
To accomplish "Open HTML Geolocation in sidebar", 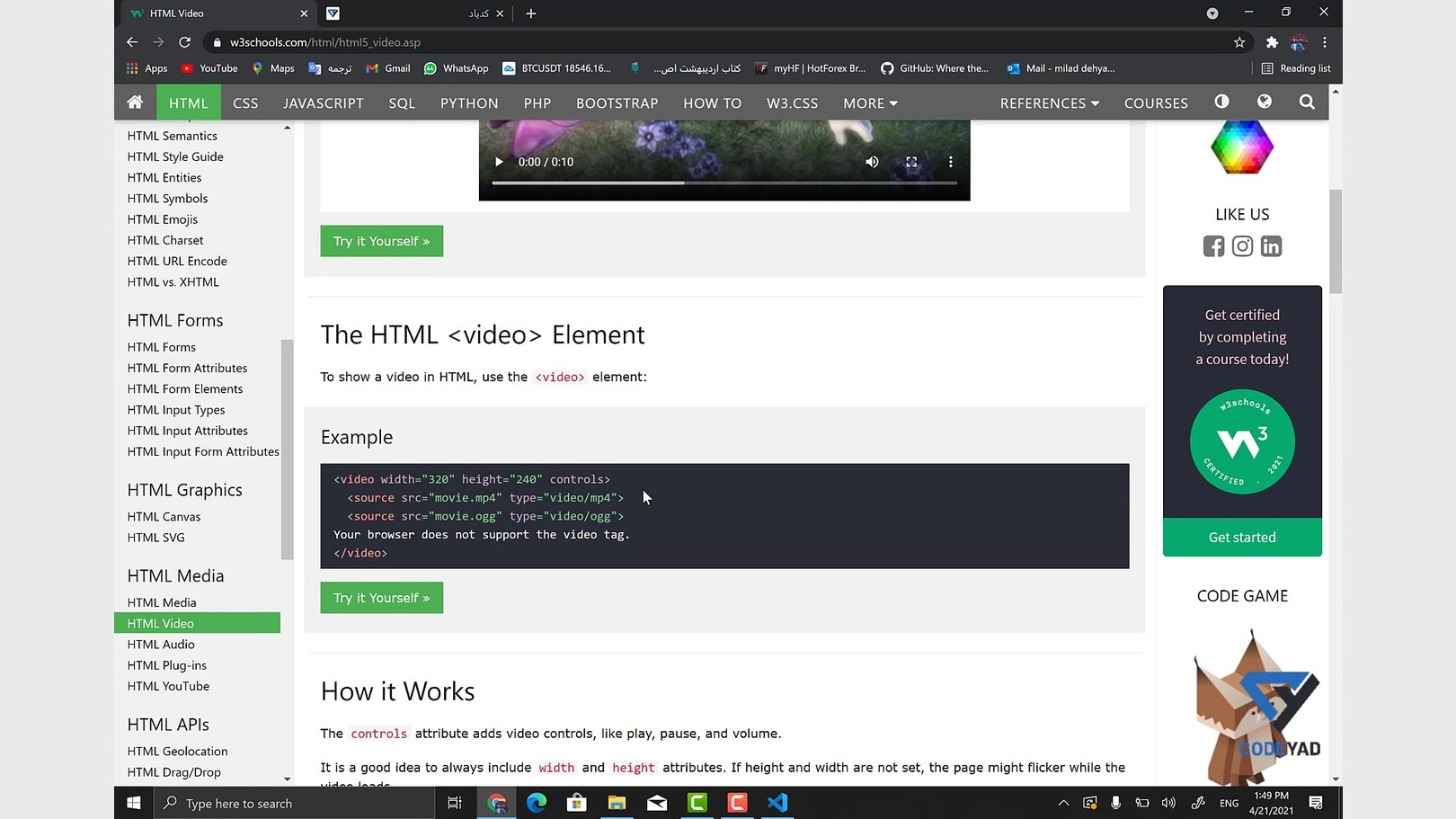I will [177, 752].
